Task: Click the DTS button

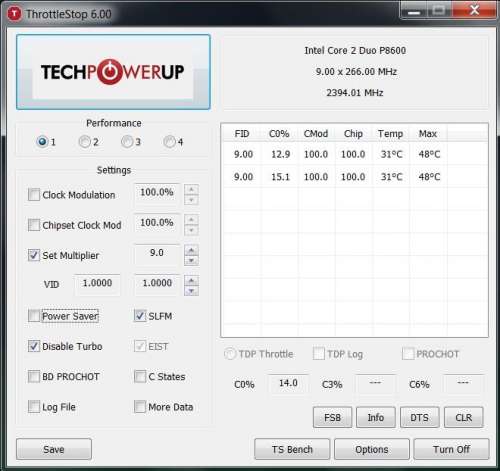Action: coord(419,417)
